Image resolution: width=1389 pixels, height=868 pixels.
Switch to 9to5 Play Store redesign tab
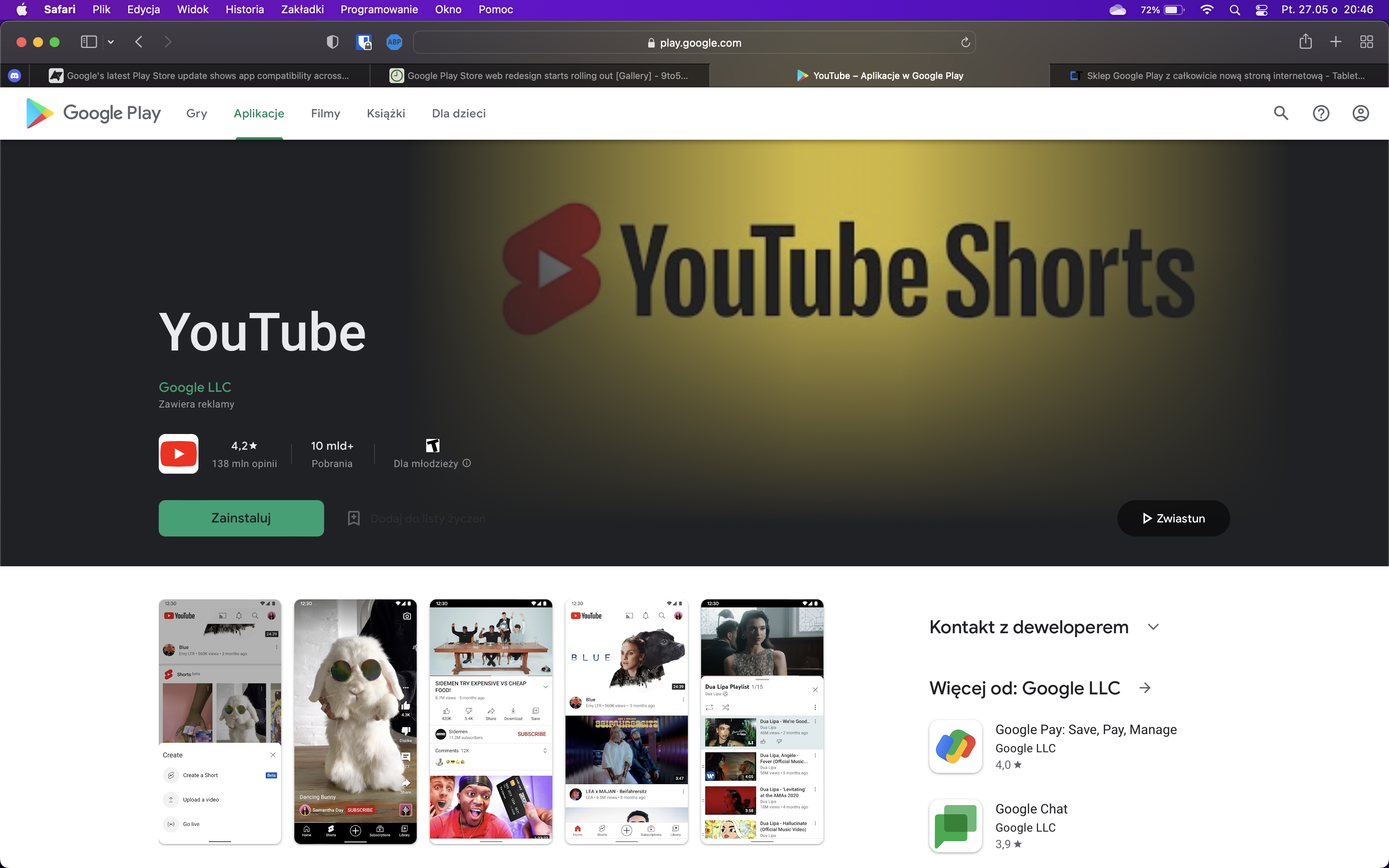click(x=539, y=75)
